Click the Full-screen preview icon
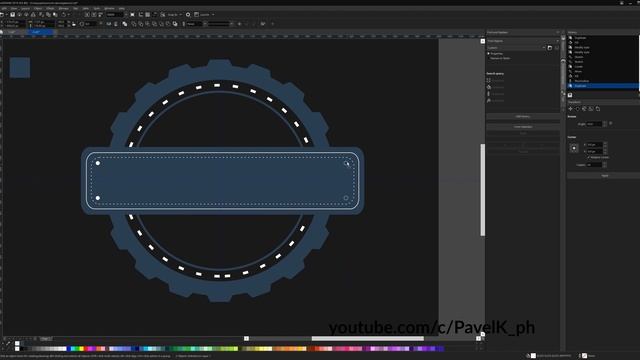The height and width of the screenshot is (360, 640). coord(132,15)
